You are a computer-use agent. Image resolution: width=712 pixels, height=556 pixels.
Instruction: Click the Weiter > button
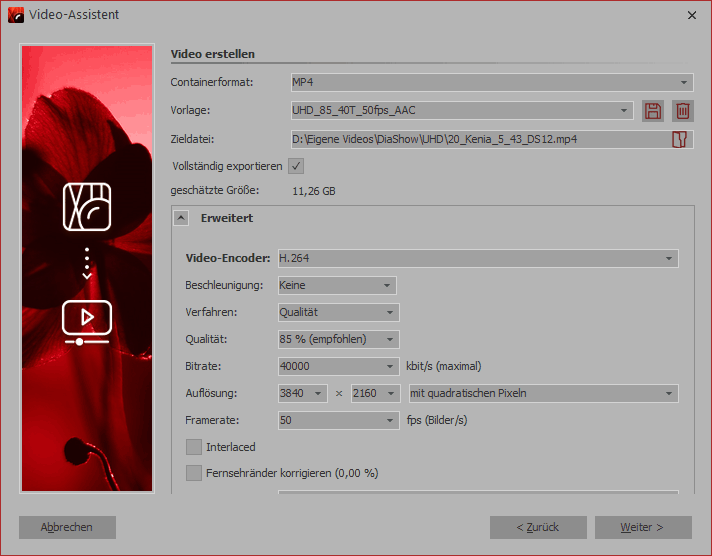tap(642, 527)
